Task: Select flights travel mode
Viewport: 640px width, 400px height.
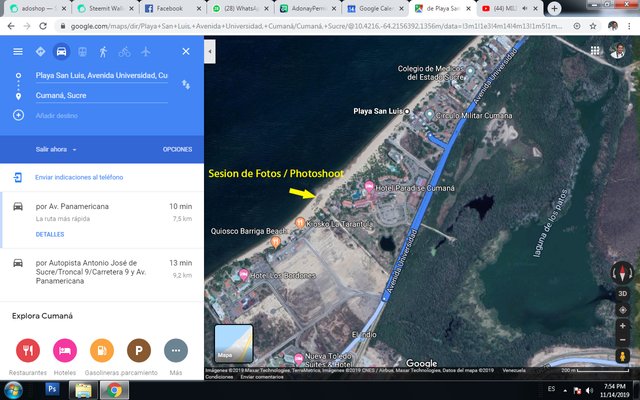Action: pyautogui.click(x=146, y=51)
